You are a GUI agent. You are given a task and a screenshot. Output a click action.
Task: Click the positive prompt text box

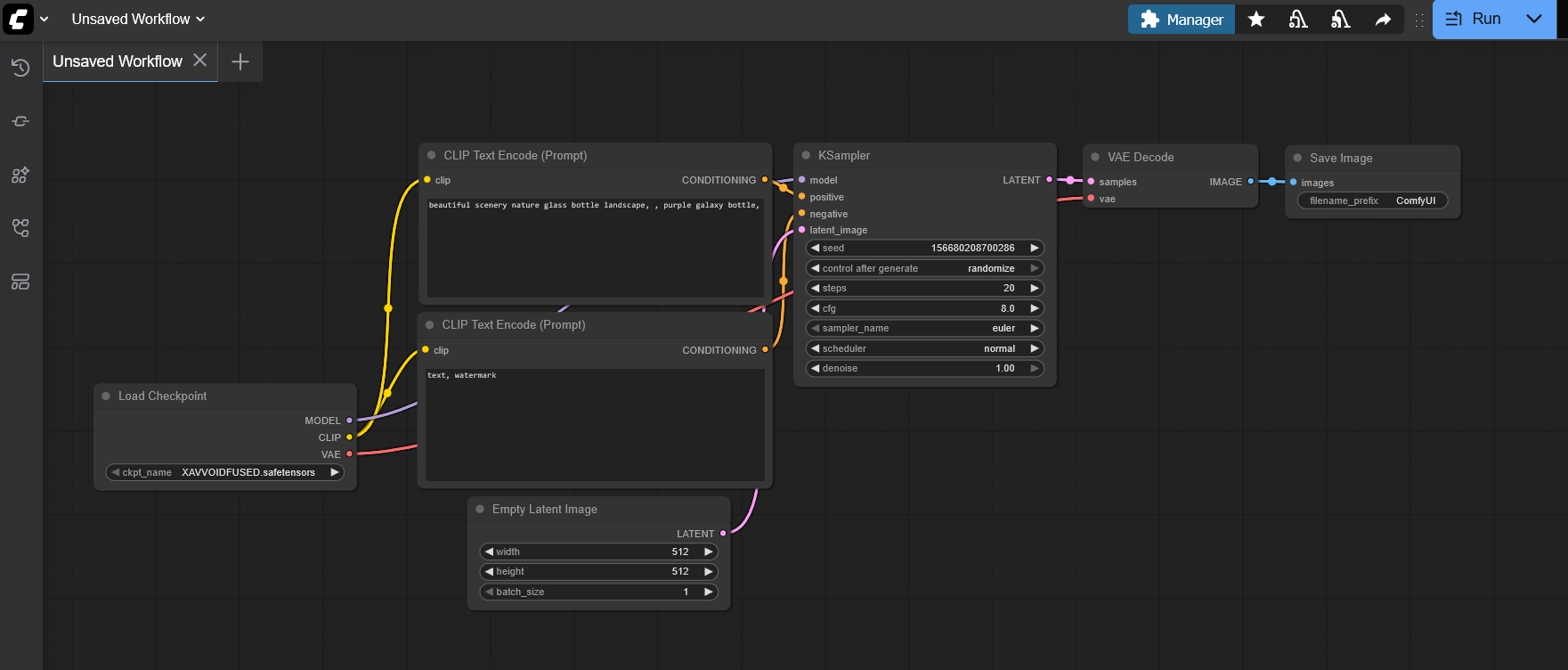point(595,248)
